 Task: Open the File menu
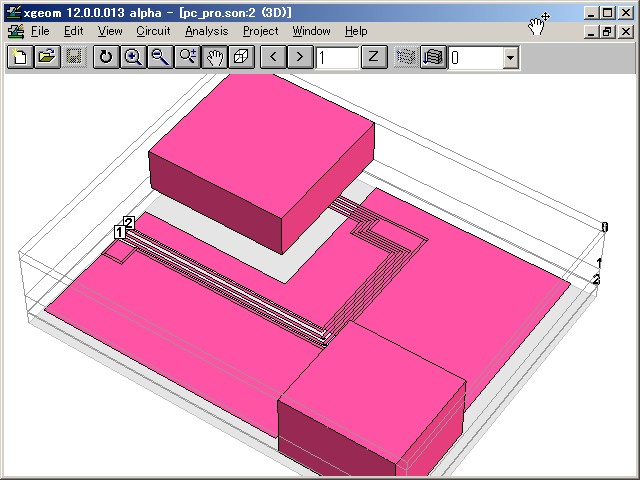(x=40, y=31)
